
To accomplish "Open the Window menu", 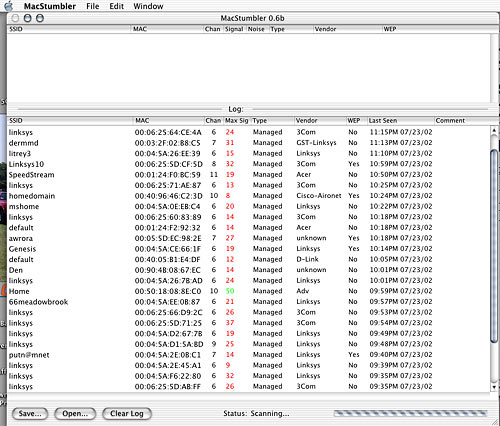I will point(148,6).
